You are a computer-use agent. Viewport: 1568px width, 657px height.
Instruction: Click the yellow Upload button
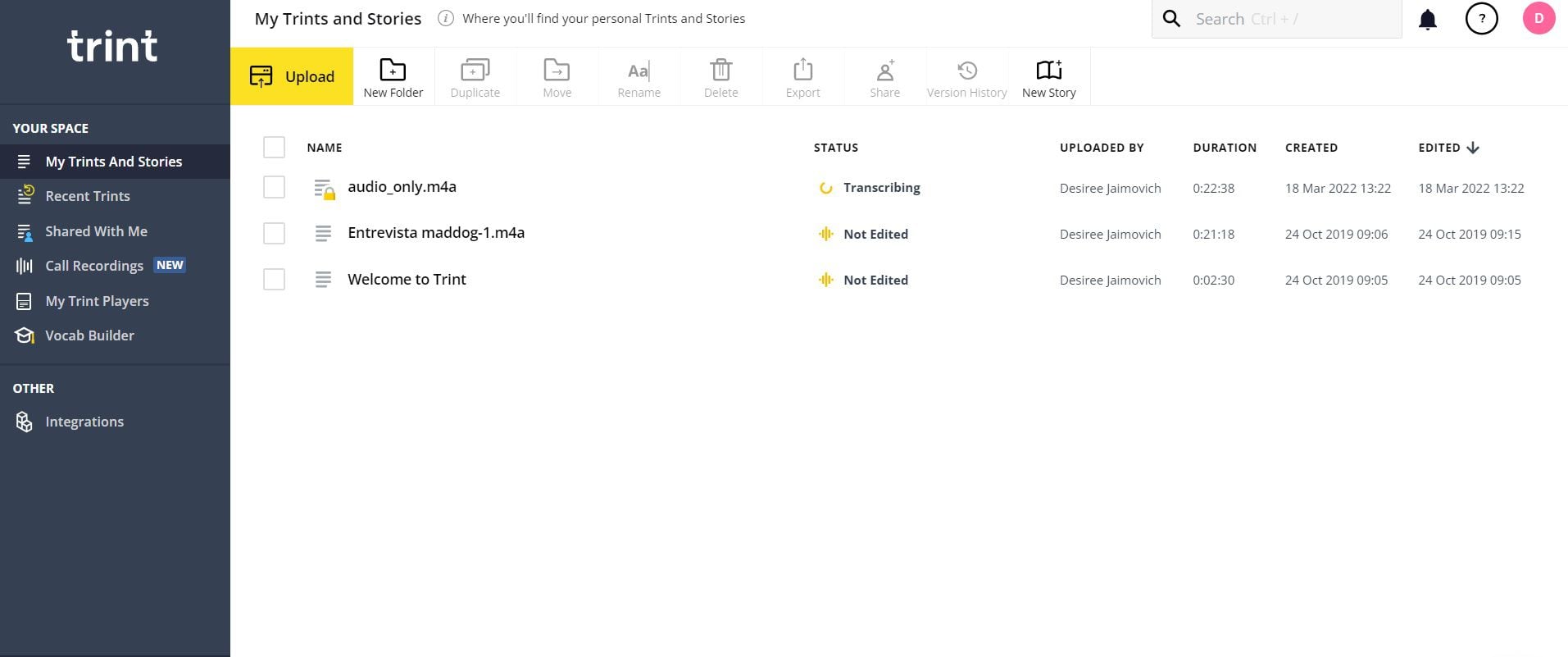[292, 76]
